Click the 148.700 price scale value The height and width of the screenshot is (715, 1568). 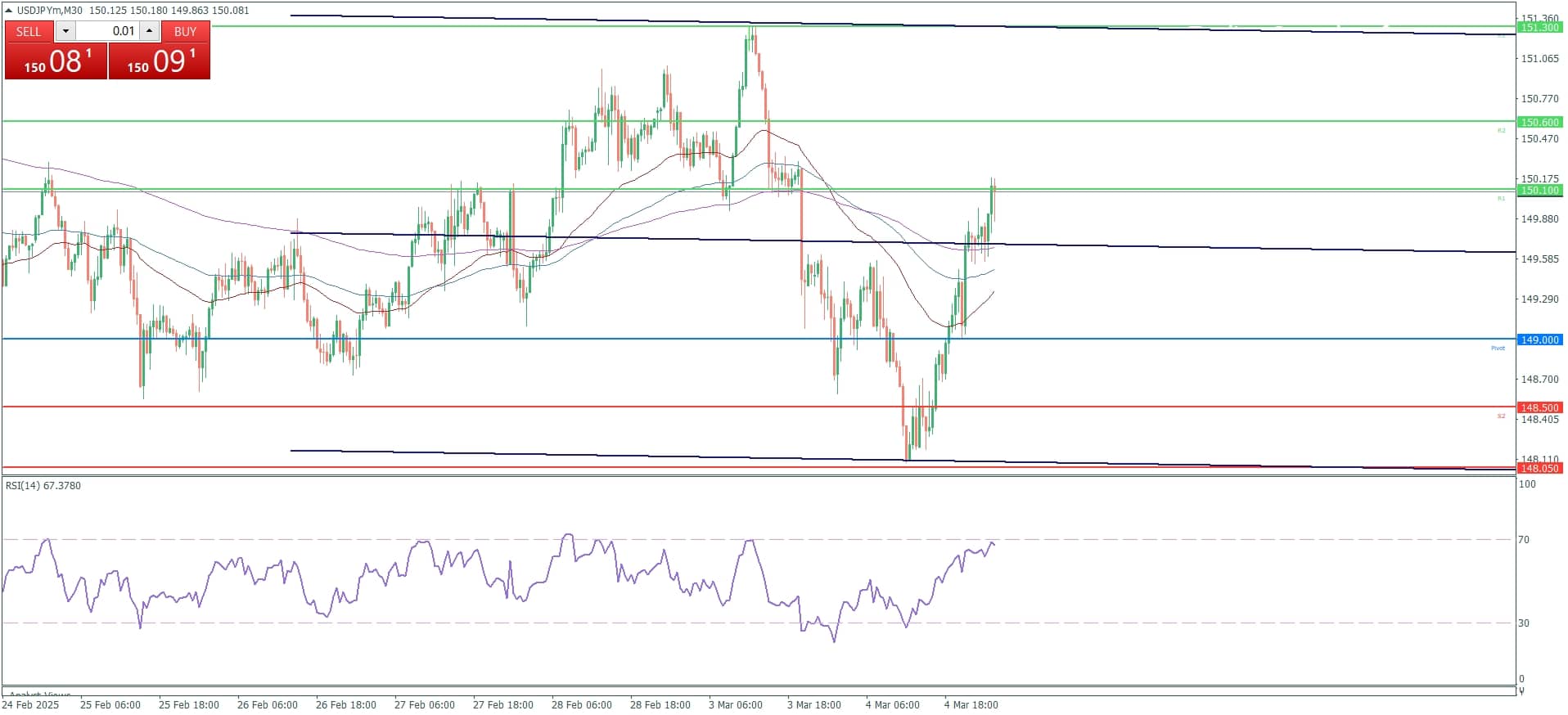(1540, 380)
